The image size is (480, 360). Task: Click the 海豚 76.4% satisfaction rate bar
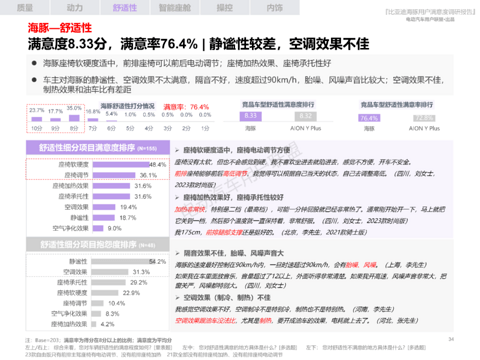(x=369, y=118)
